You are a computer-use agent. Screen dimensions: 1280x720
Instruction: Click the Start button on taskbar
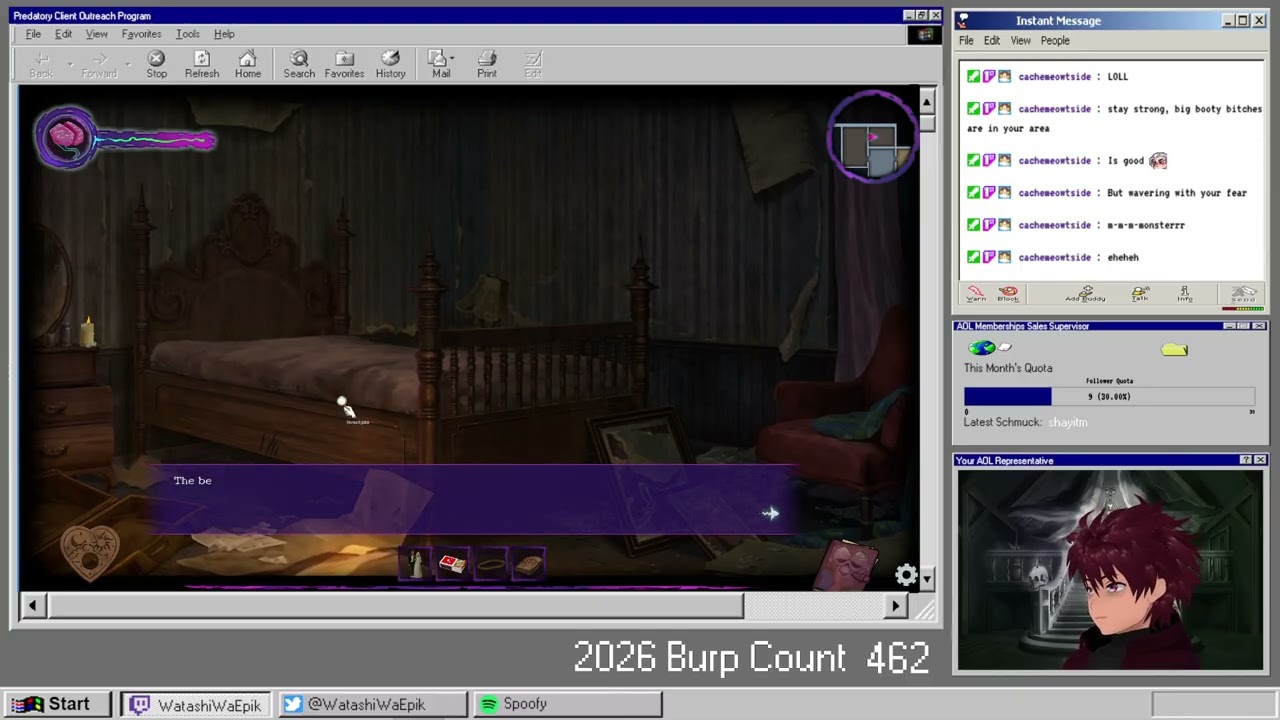coord(57,705)
